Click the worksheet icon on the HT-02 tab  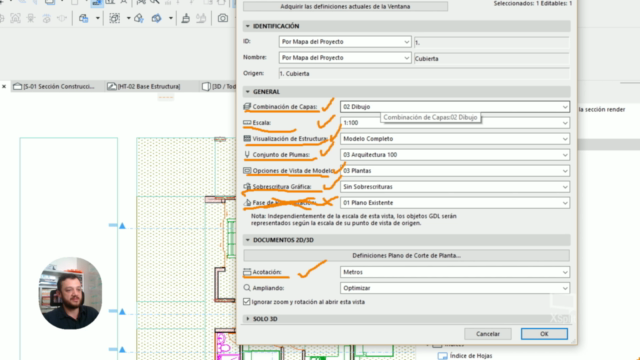tap(111, 86)
